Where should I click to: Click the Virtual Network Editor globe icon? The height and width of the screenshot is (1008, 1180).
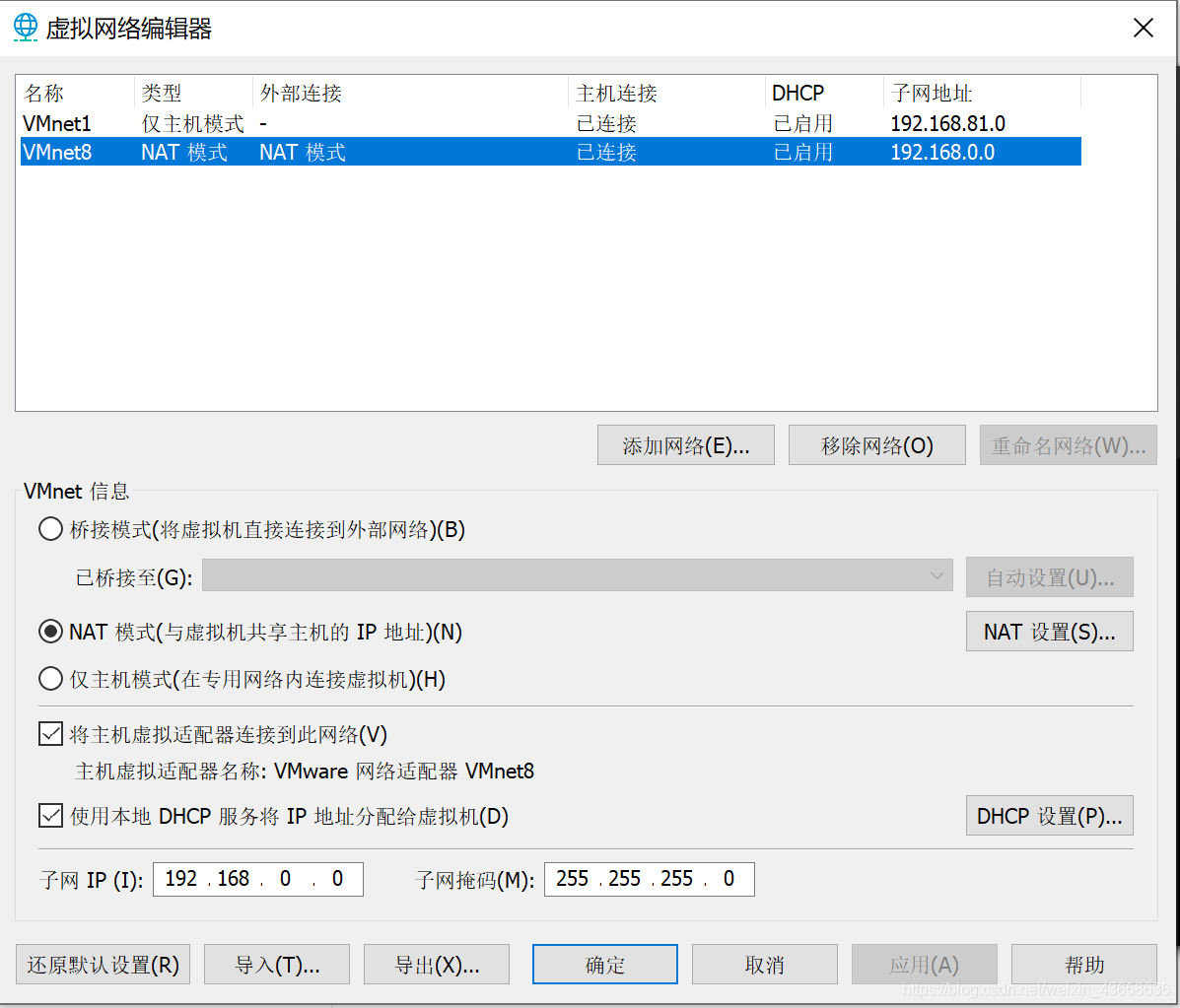pyautogui.click(x=25, y=27)
